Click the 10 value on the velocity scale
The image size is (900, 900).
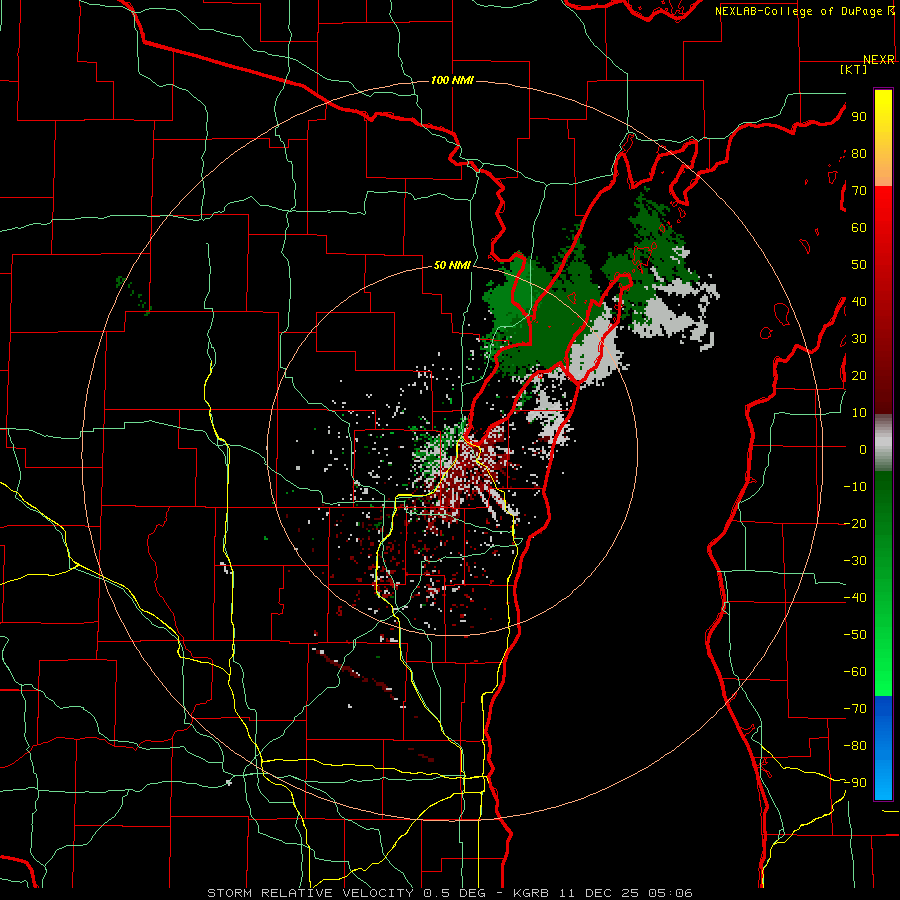pos(859,413)
